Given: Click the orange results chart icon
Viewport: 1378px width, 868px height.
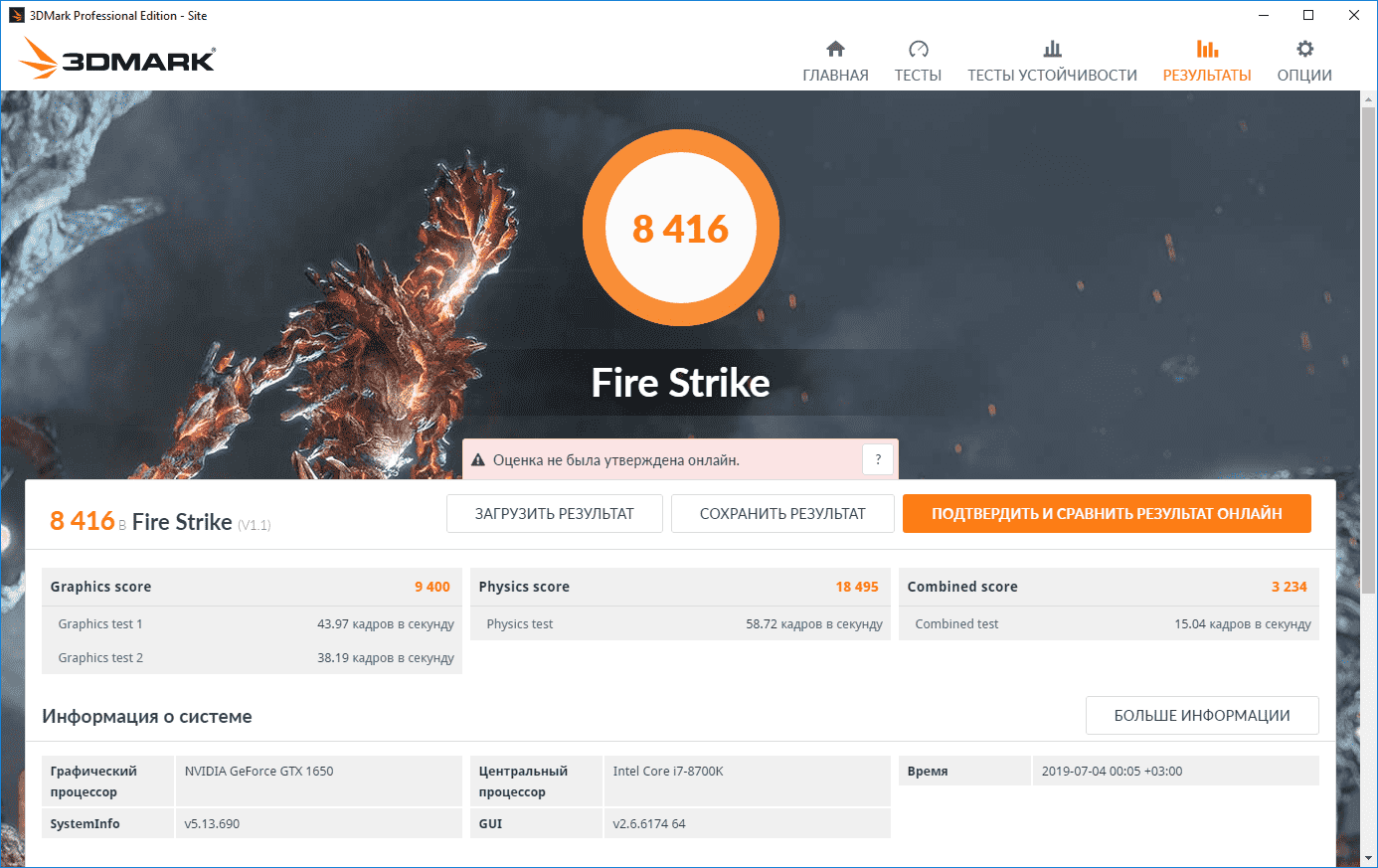Looking at the screenshot, I should coord(1207,49).
